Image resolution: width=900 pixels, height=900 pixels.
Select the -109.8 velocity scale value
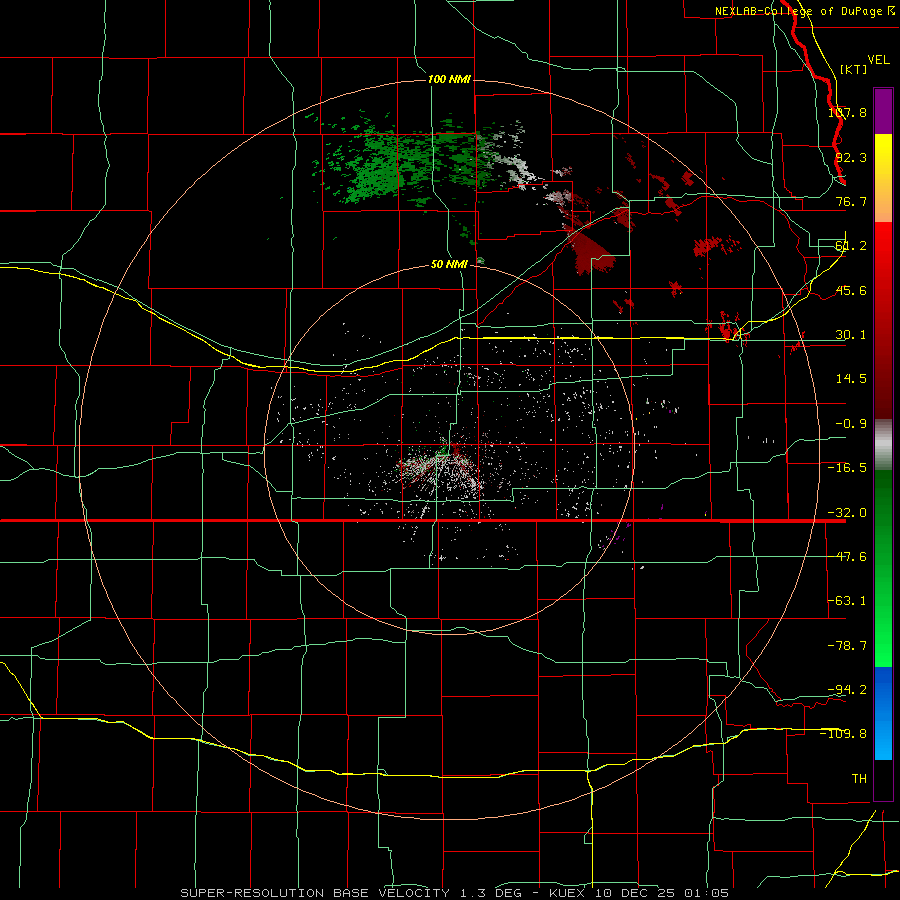click(843, 734)
